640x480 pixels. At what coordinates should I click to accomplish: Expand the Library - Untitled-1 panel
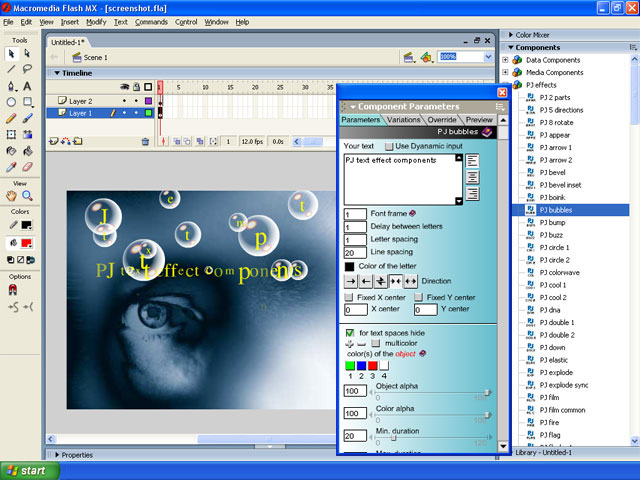click(511, 453)
